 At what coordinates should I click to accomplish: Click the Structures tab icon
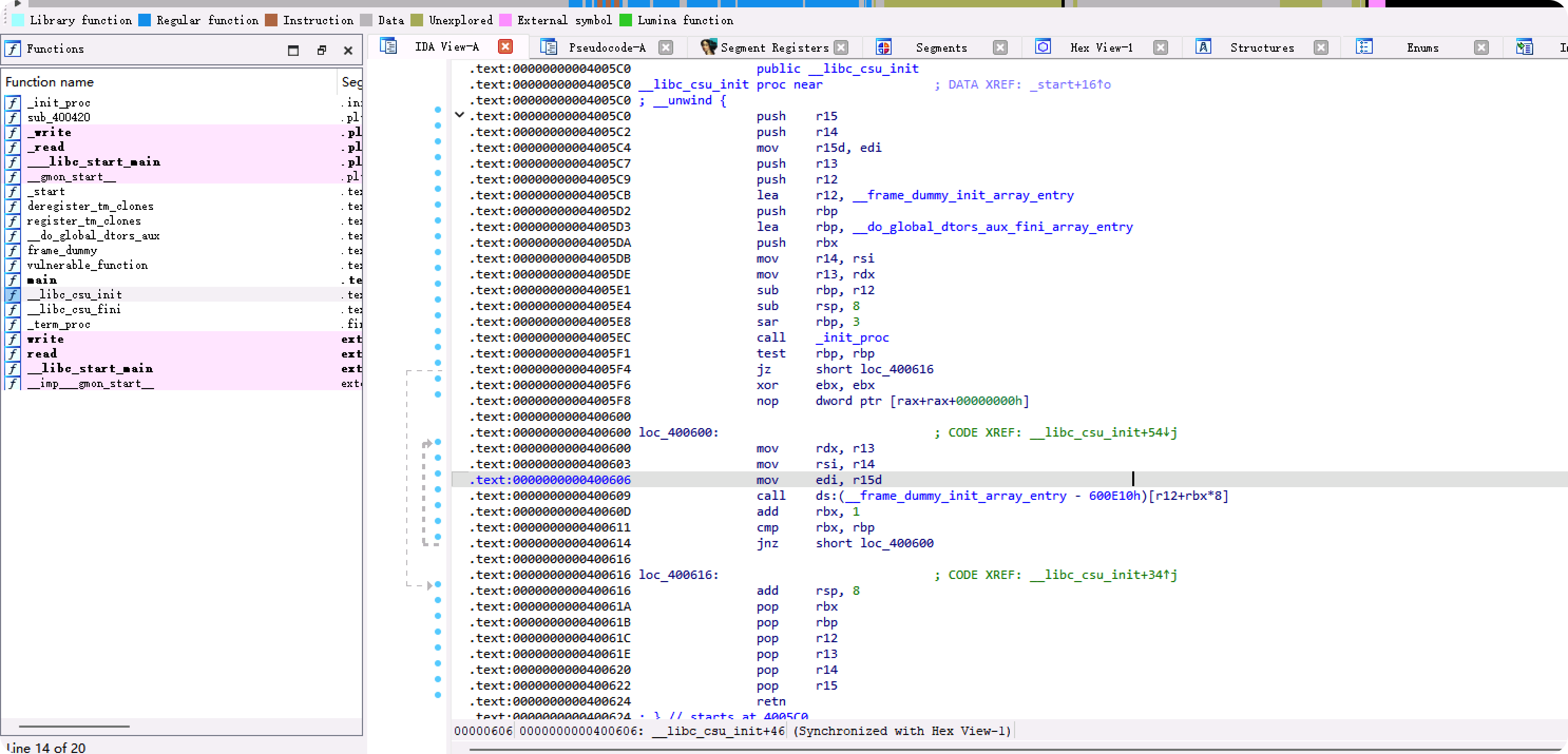click(1203, 47)
